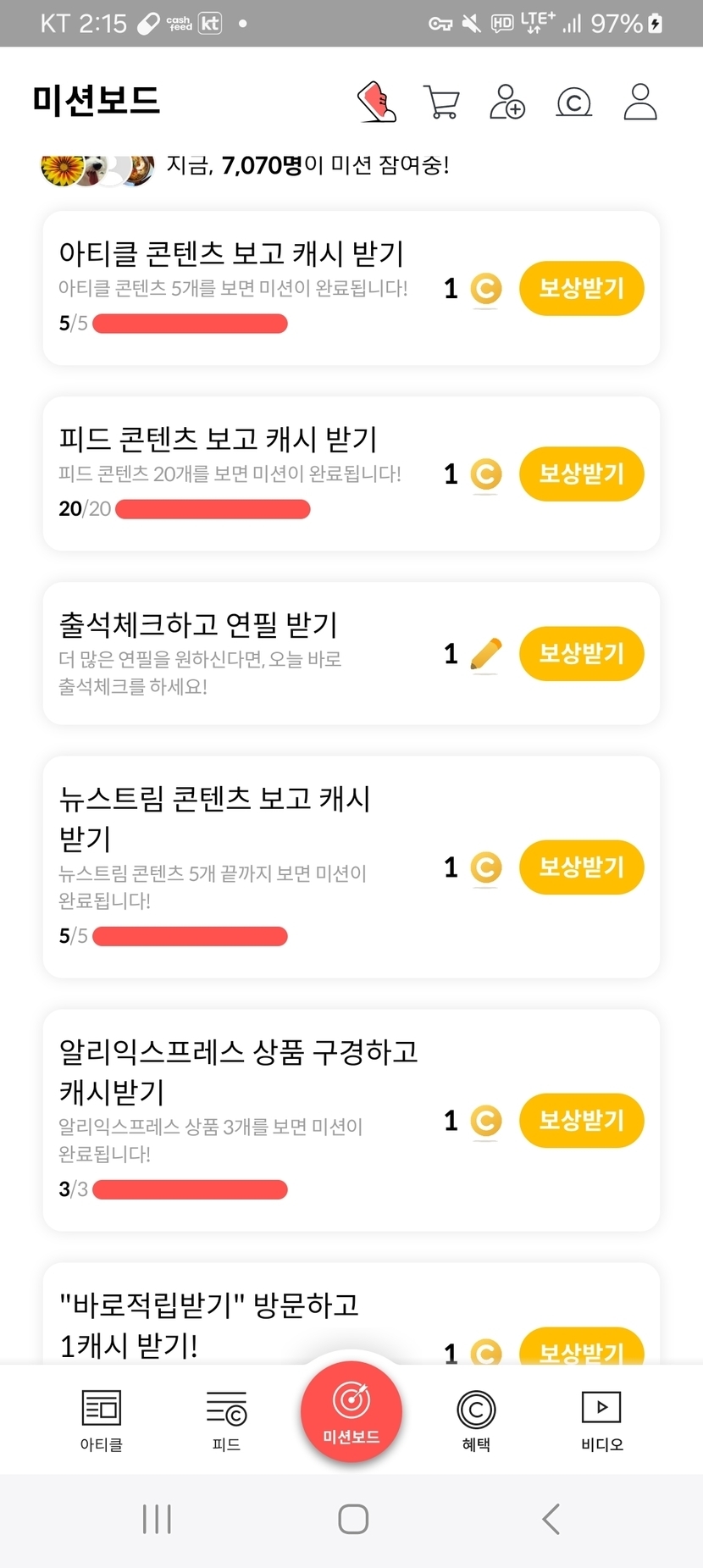Viewport: 703px width, 1568px height.
Task: Open the 비디오 tab
Action: pos(601,1420)
